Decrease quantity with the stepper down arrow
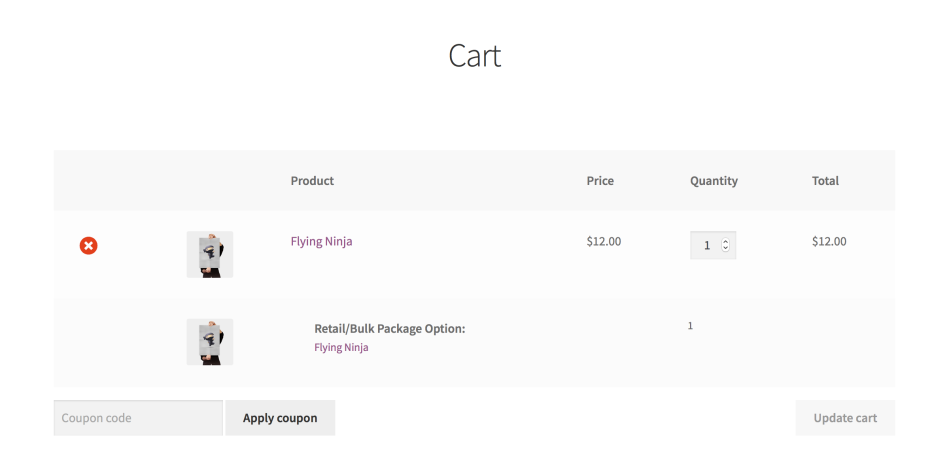 [726, 249]
